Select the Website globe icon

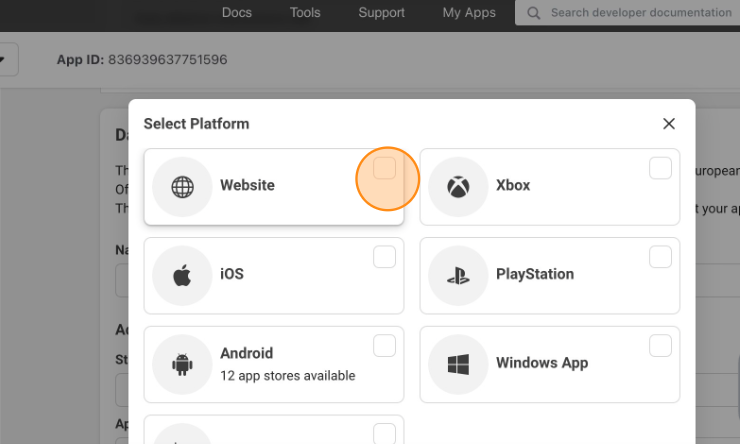(182, 187)
